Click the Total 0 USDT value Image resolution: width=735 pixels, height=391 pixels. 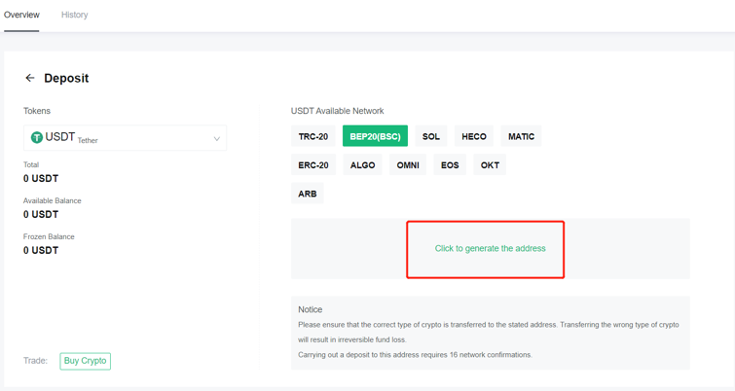(x=41, y=179)
